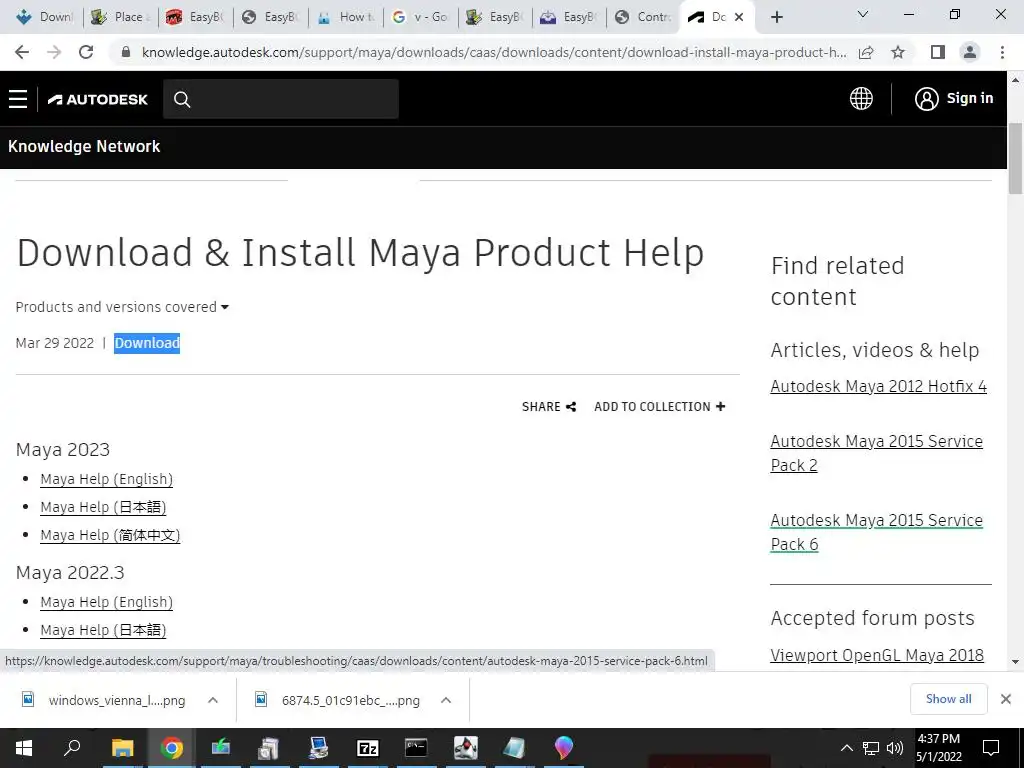
Task: Close the active Autodesk tab
Action: (739, 17)
